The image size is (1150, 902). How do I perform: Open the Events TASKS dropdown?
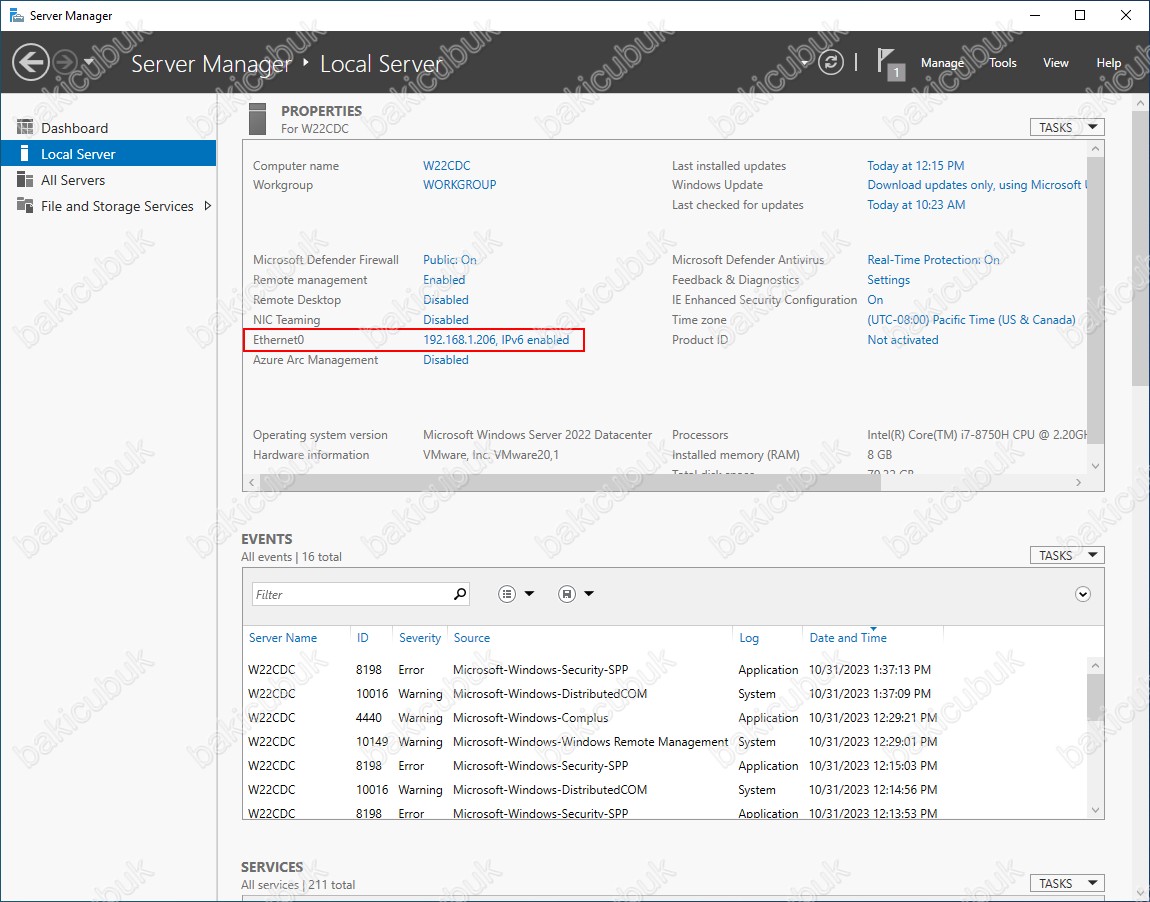[1067, 555]
